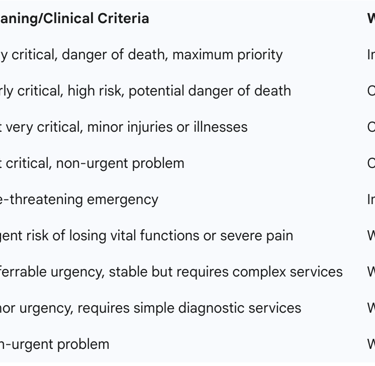Select 'requires simple diagnostic services' cell
Image resolution: width=375 pixels, height=366 pixels.
pyautogui.click(x=151, y=308)
